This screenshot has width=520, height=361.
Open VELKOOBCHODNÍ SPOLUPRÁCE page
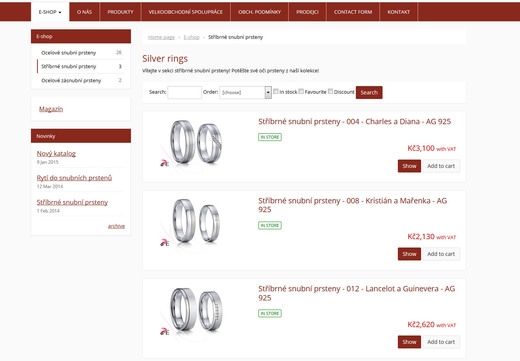[186, 12]
